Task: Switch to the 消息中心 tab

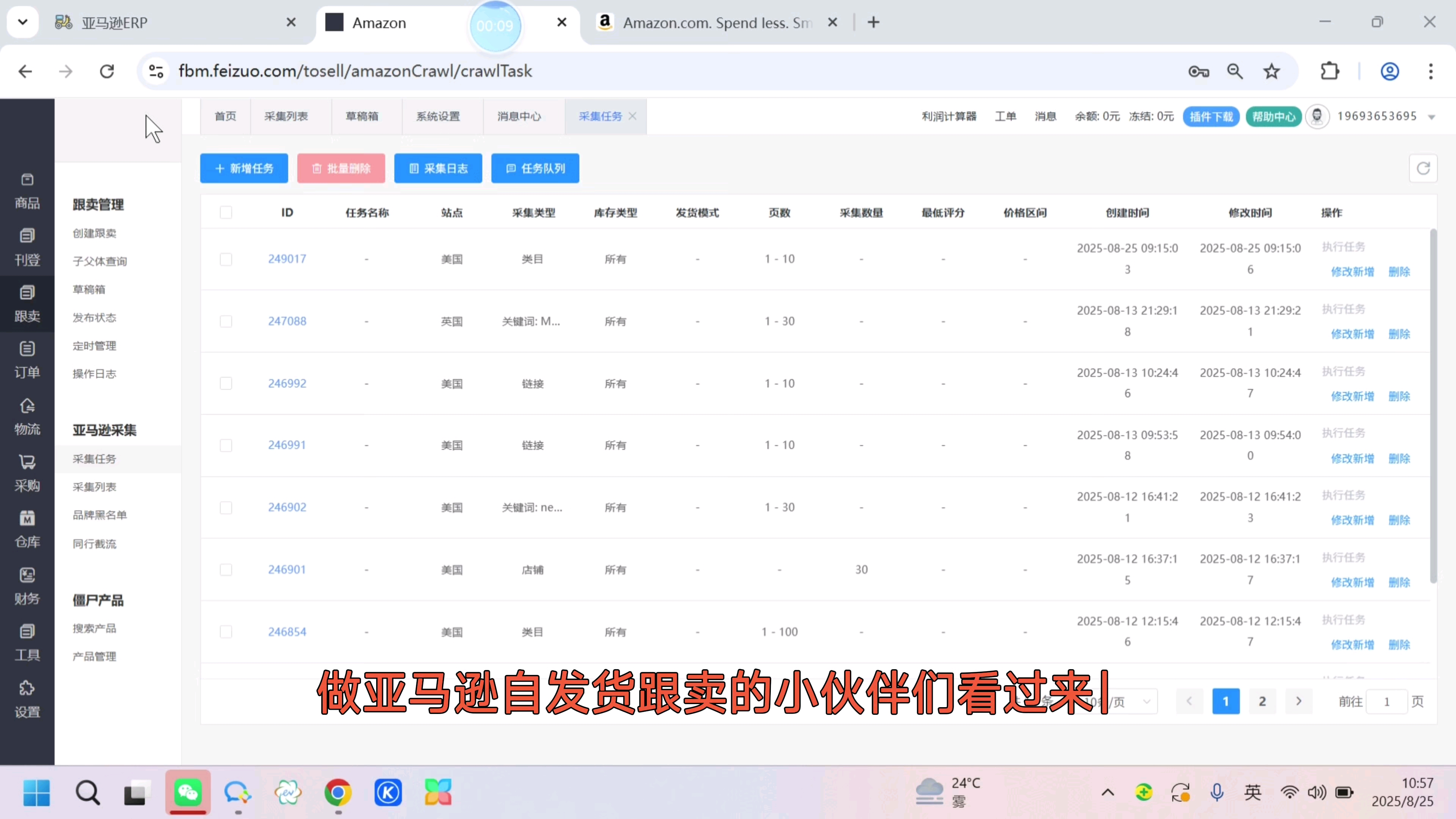Action: point(519,116)
